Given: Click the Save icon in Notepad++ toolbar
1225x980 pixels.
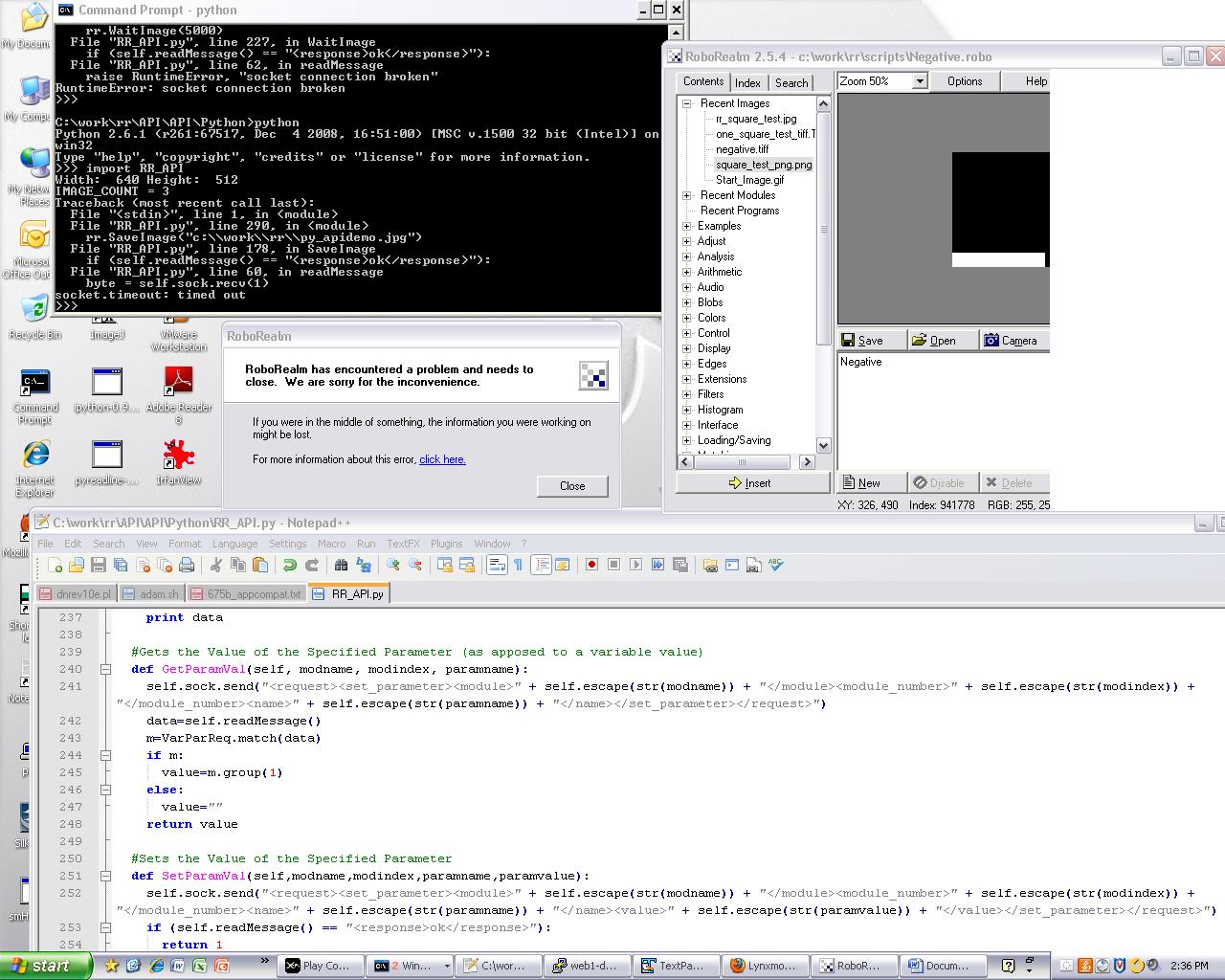Looking at the screenshot, I should 98,565.
